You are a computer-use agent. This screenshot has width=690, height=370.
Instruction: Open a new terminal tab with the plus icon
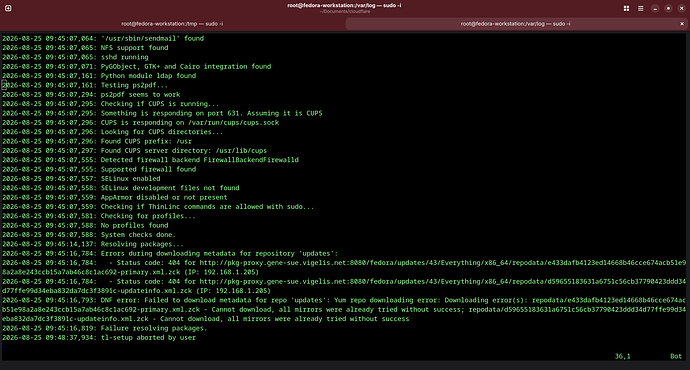pyautogui.click(x=8, y=8)
